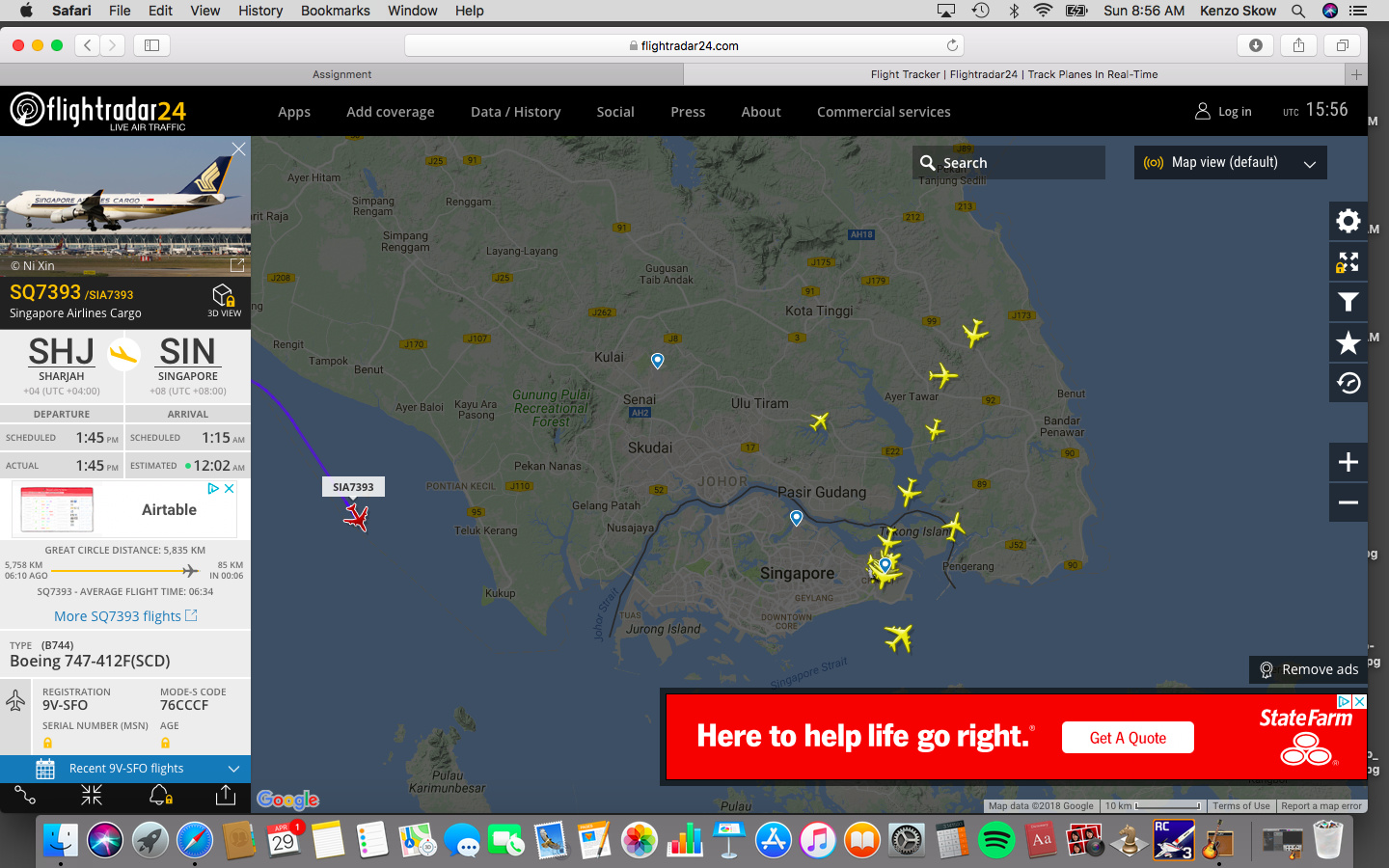Image resolution: width=1389 pixels, height=868 pixels.
Task: Open the playback history clock icon
Action: tap(1348, 383)
